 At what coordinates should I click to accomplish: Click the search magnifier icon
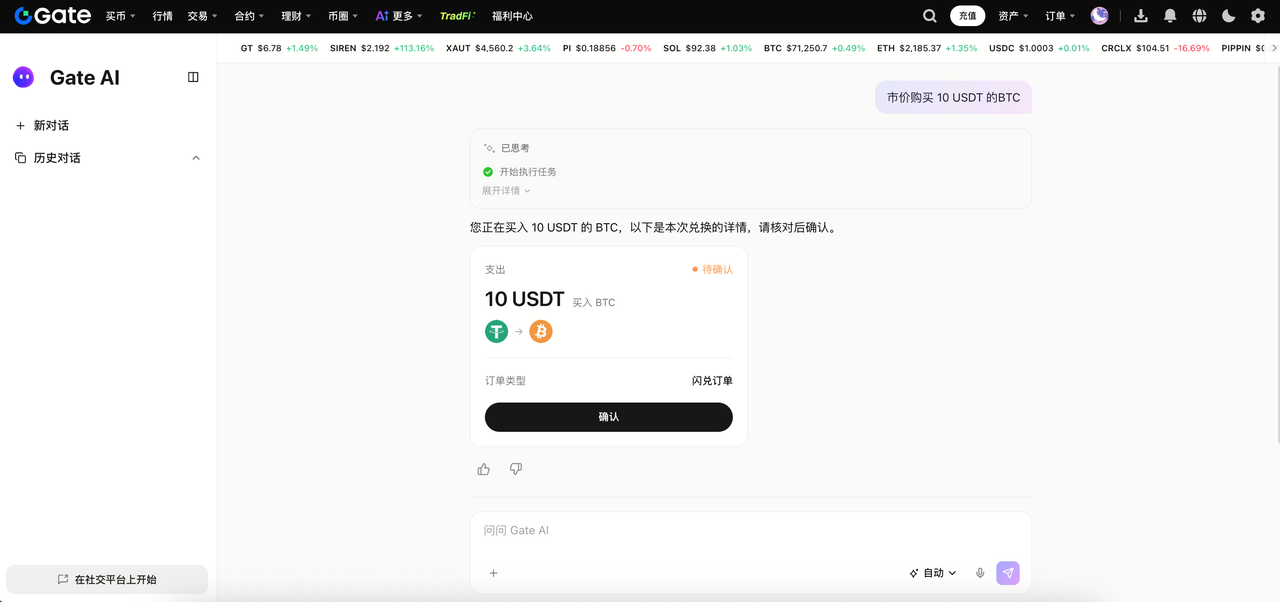point(930,16)
